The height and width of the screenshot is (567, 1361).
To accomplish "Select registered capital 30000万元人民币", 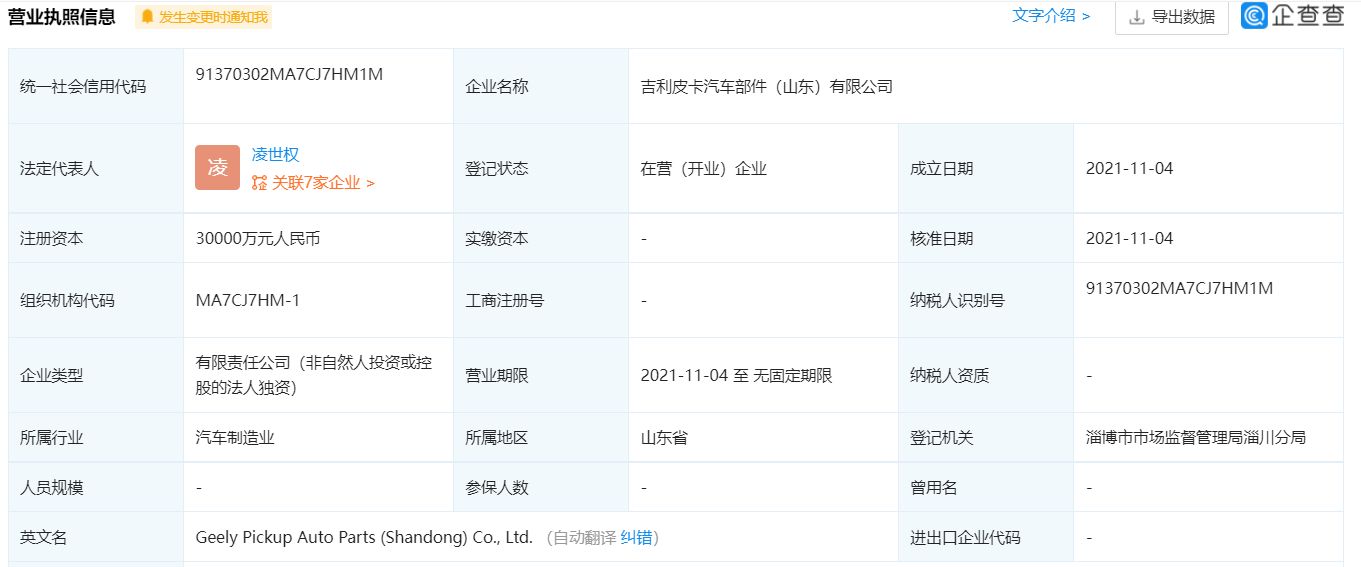I will pyautogui.click(x=258, y=239).
